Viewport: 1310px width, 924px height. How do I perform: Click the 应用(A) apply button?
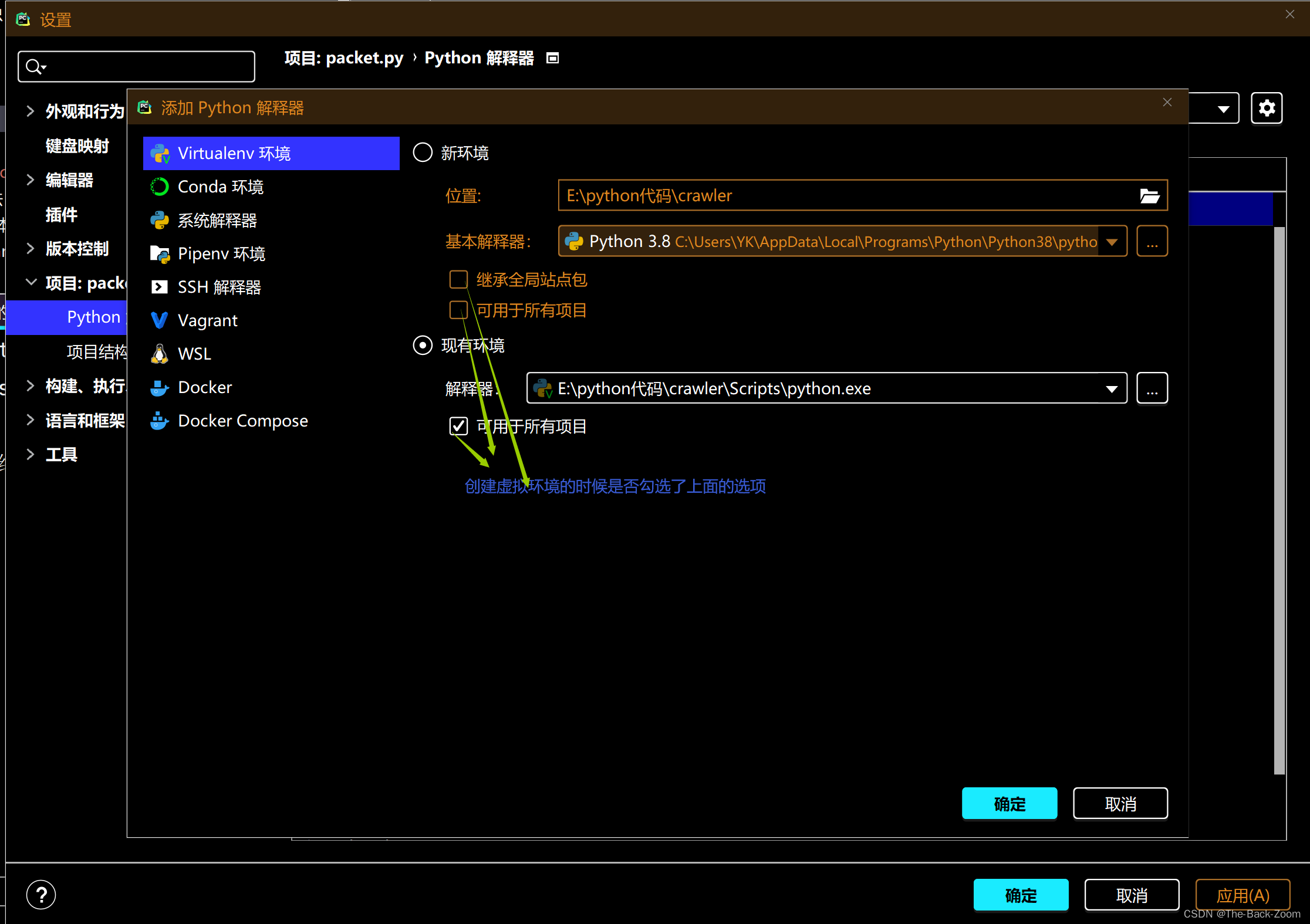(1243, 895)
